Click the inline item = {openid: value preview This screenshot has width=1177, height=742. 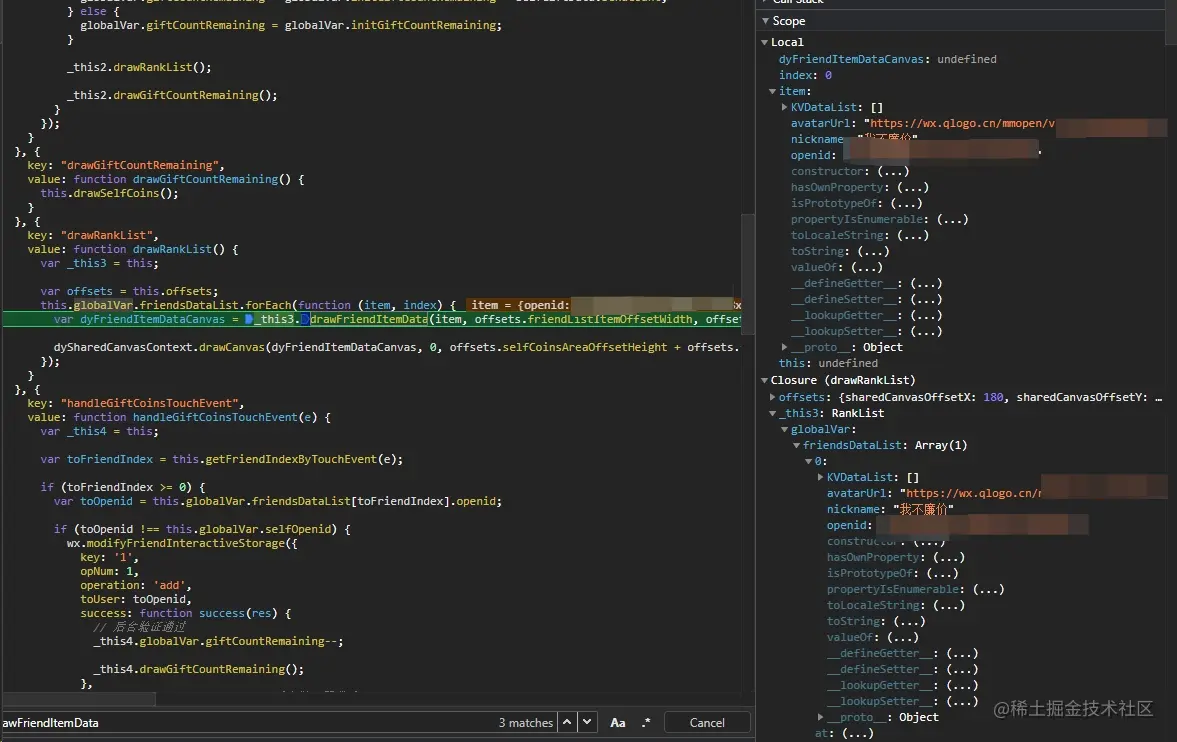coord(602,305)
